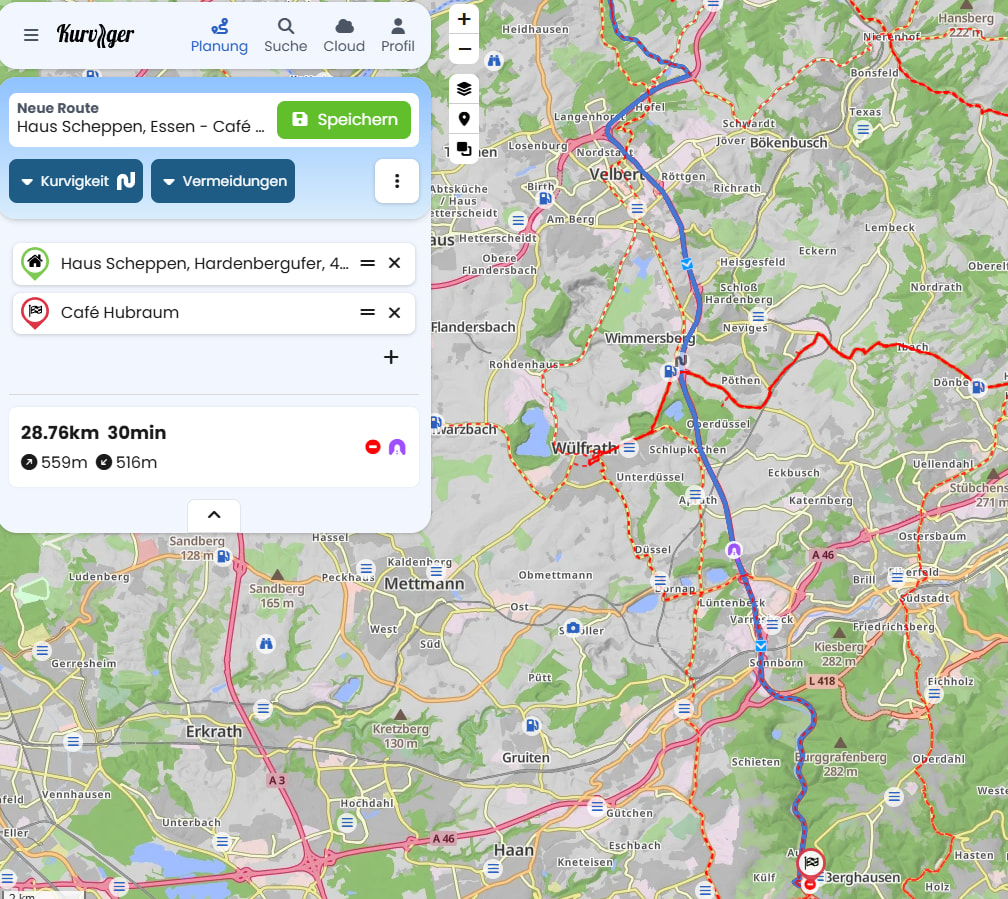The height and width of the screenshot is (899, 1008).
Task: Add a new waypoint with plus
Action: pos(391,357)
